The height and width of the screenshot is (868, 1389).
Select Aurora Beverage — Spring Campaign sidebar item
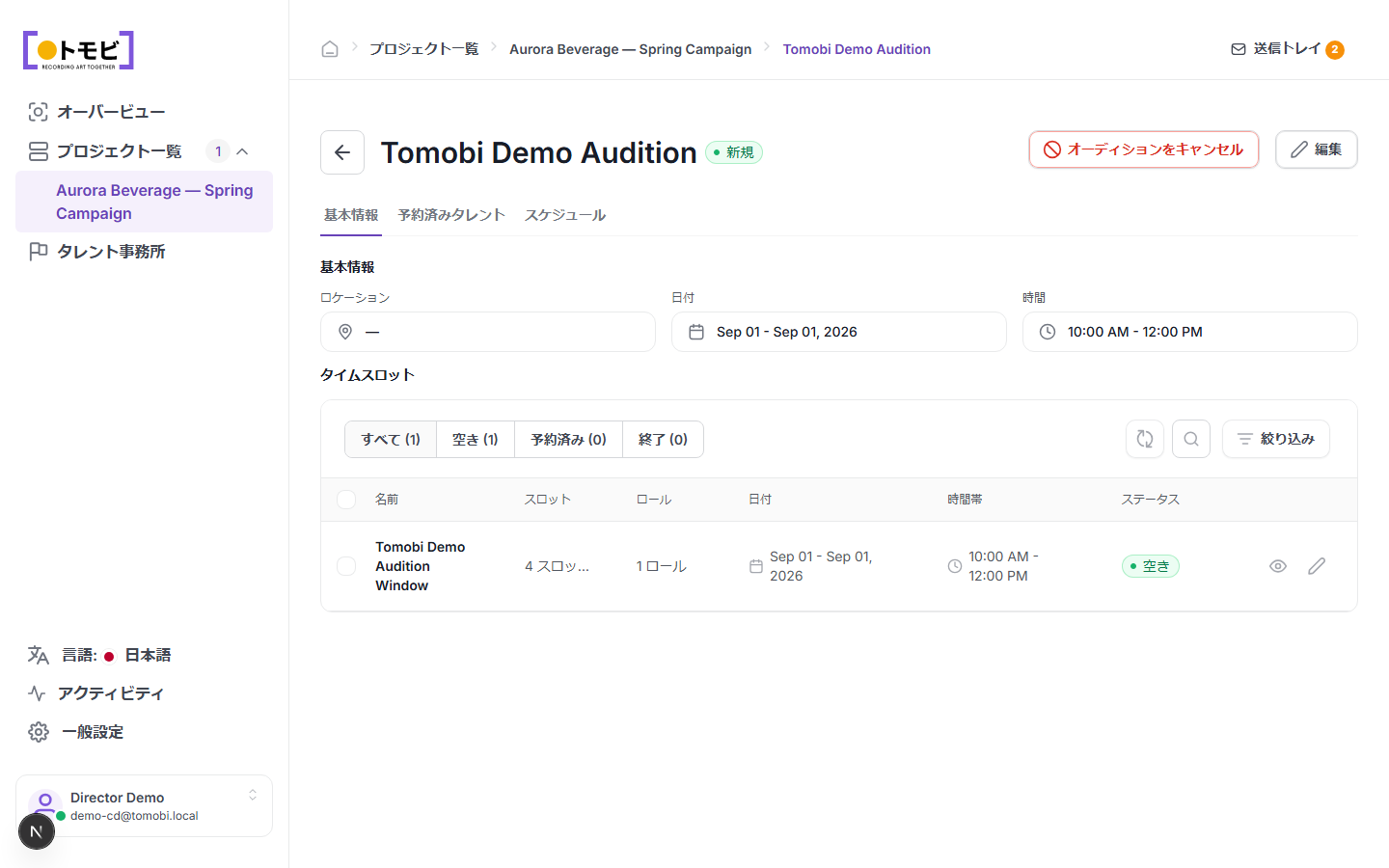(x=144, y=202)
